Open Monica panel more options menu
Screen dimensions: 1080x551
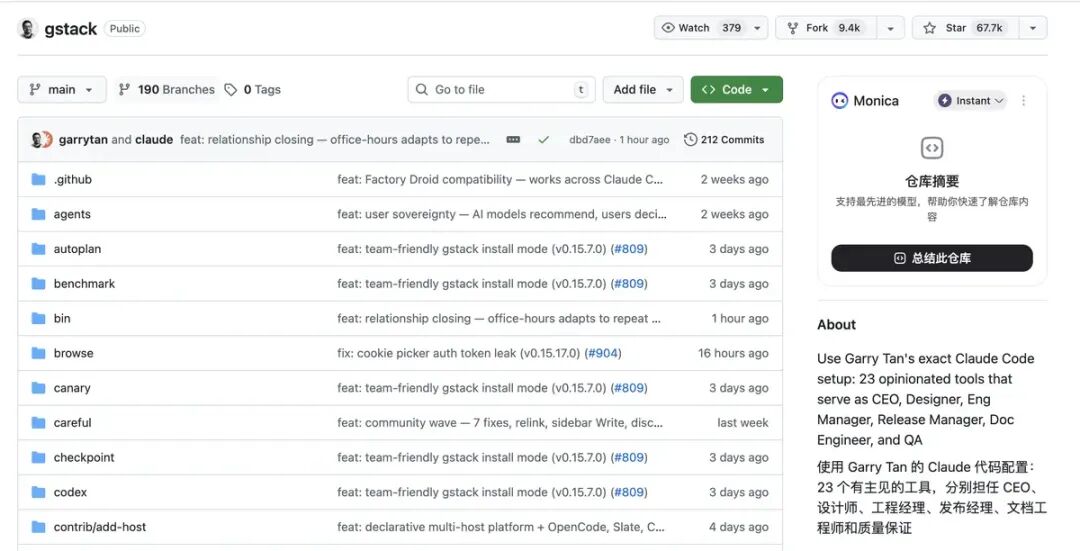click(x=1024, y=101)
